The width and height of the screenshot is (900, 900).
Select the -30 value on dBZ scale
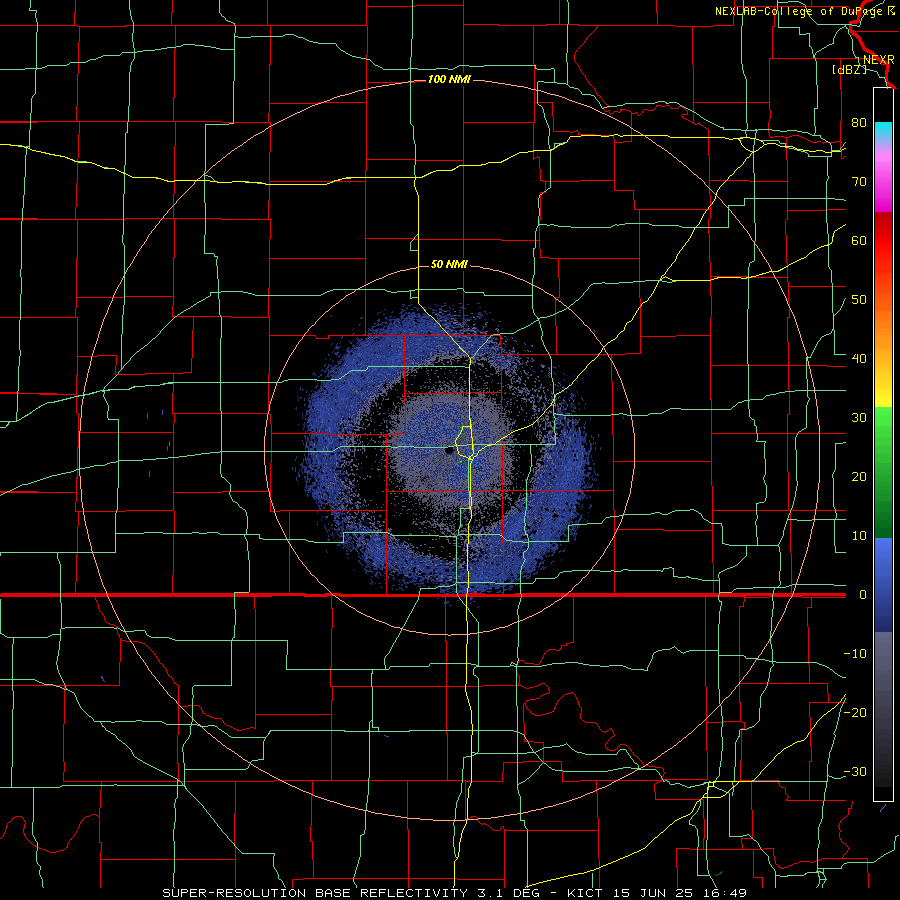pos(855,772)
